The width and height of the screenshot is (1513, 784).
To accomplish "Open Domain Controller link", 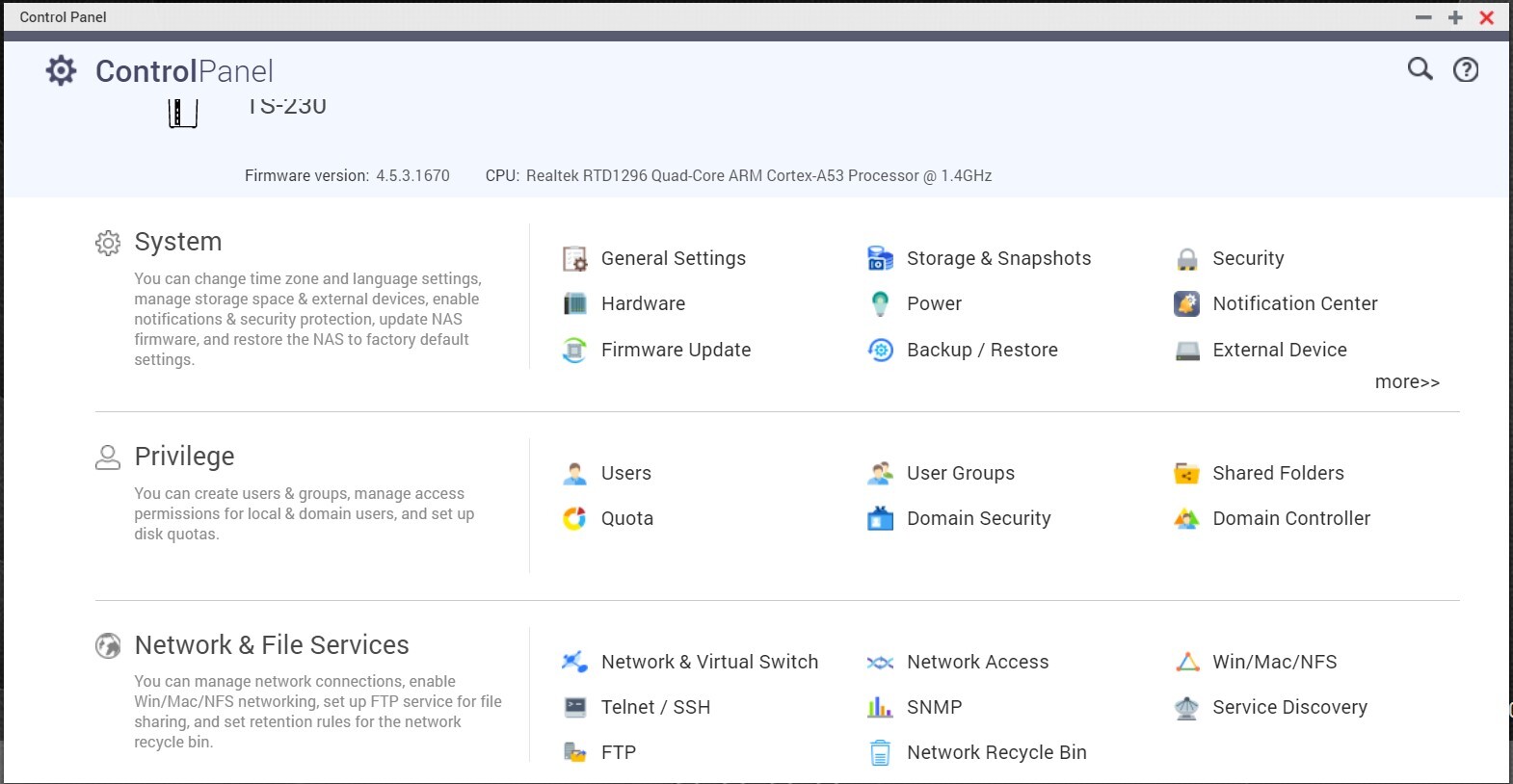I will [1291, 518].
